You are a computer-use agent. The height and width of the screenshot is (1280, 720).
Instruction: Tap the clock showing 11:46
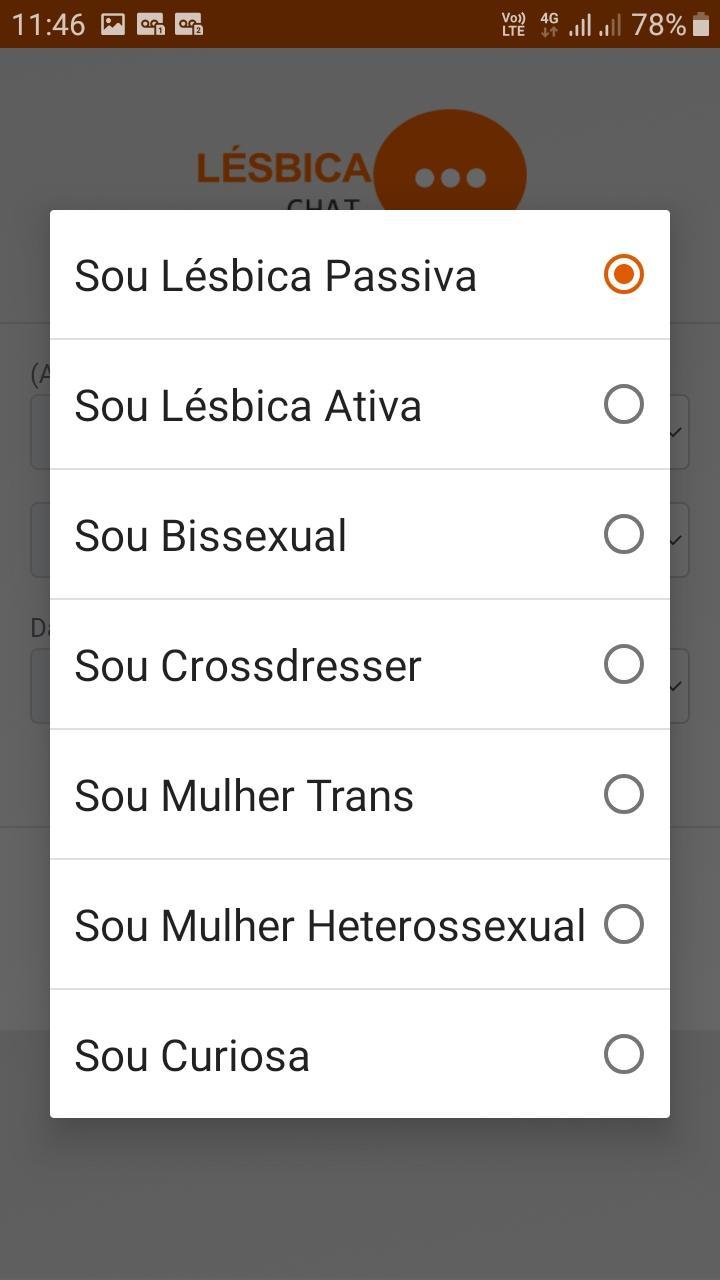point(48,24)
